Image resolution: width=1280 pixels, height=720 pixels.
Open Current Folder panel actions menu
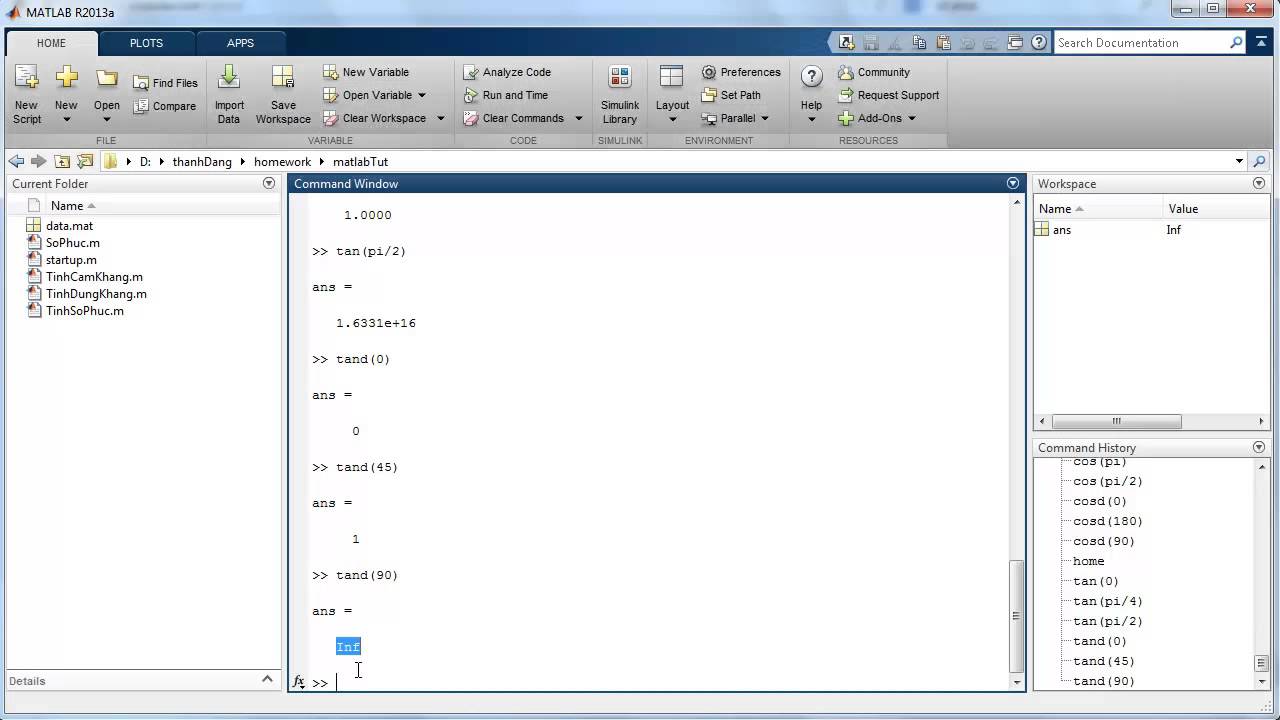point(268,183)
